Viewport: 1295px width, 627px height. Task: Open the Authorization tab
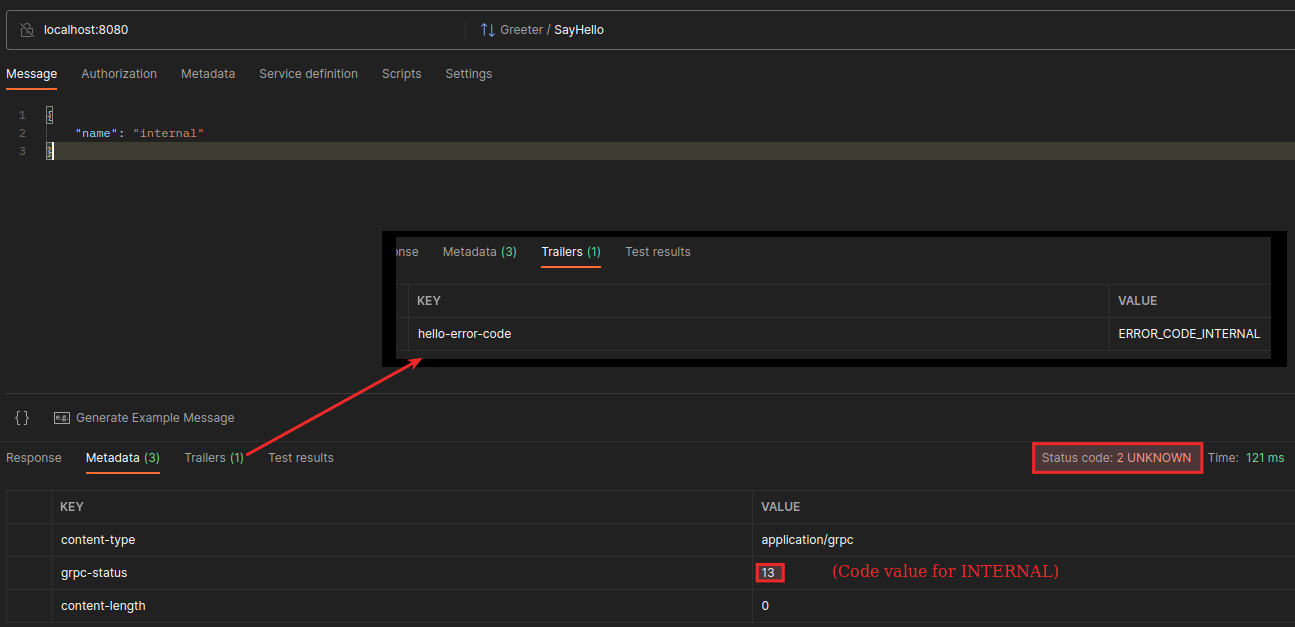119,74
